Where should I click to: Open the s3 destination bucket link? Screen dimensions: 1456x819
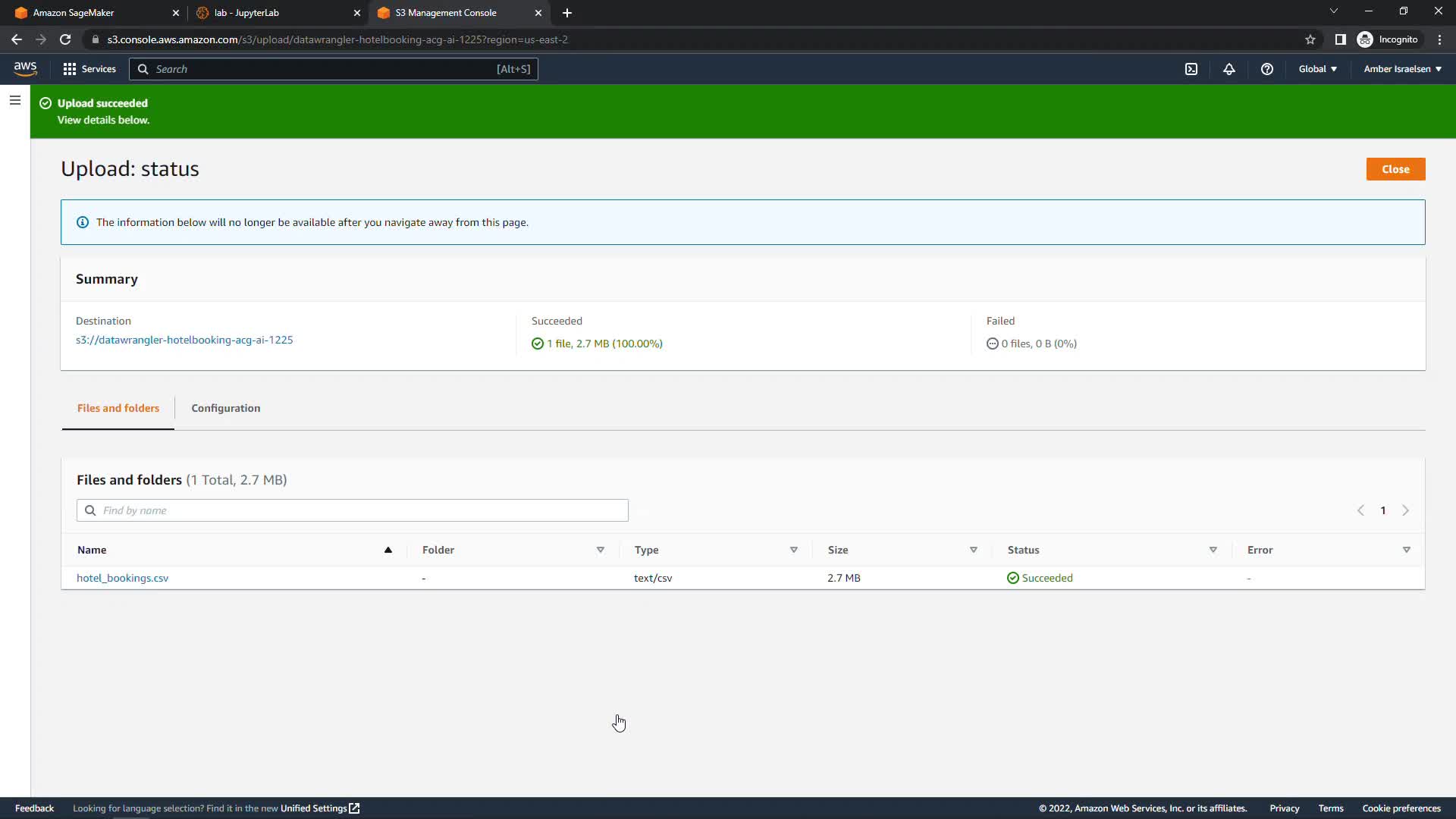184,340
